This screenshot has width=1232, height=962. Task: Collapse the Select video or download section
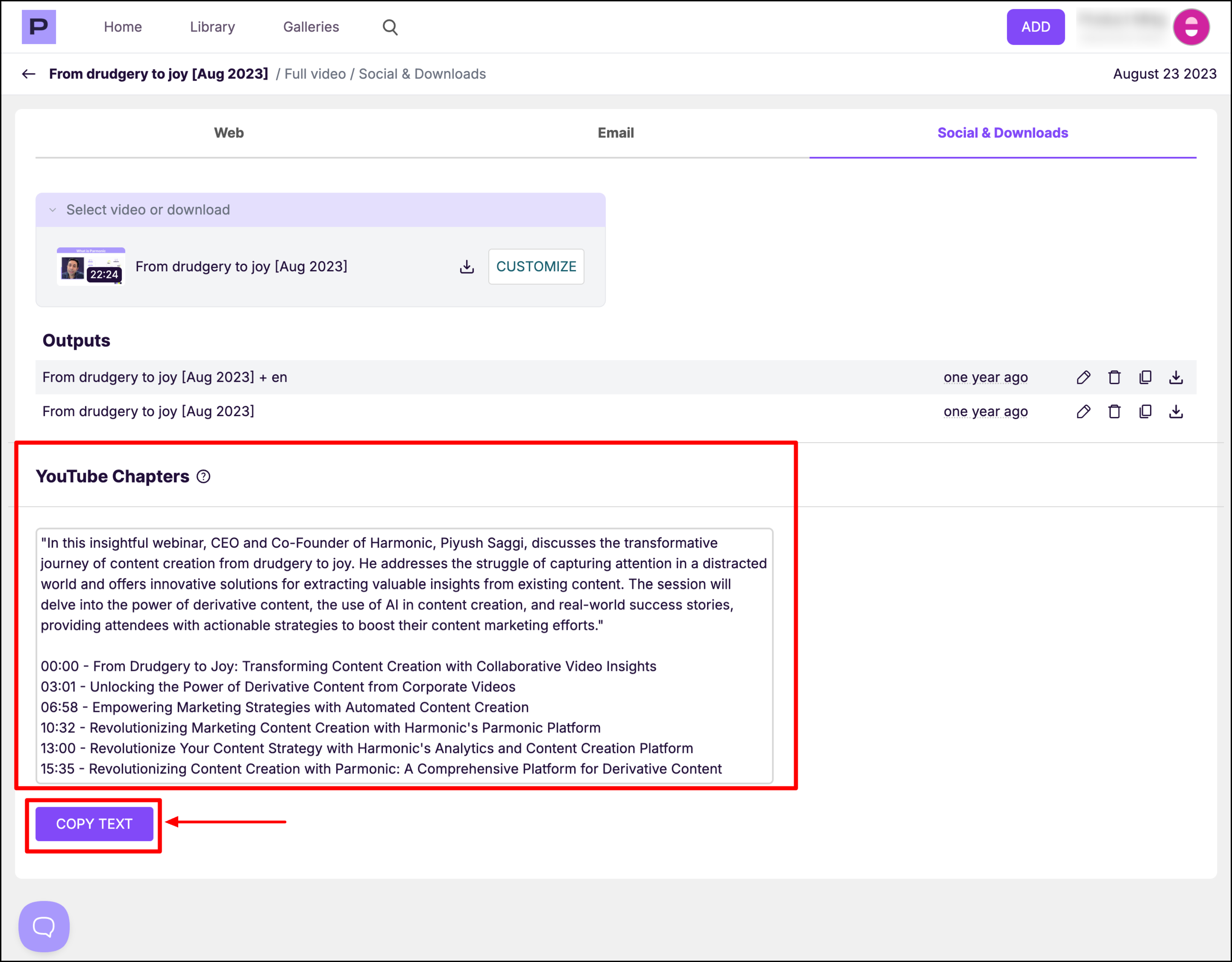(53, 210)
